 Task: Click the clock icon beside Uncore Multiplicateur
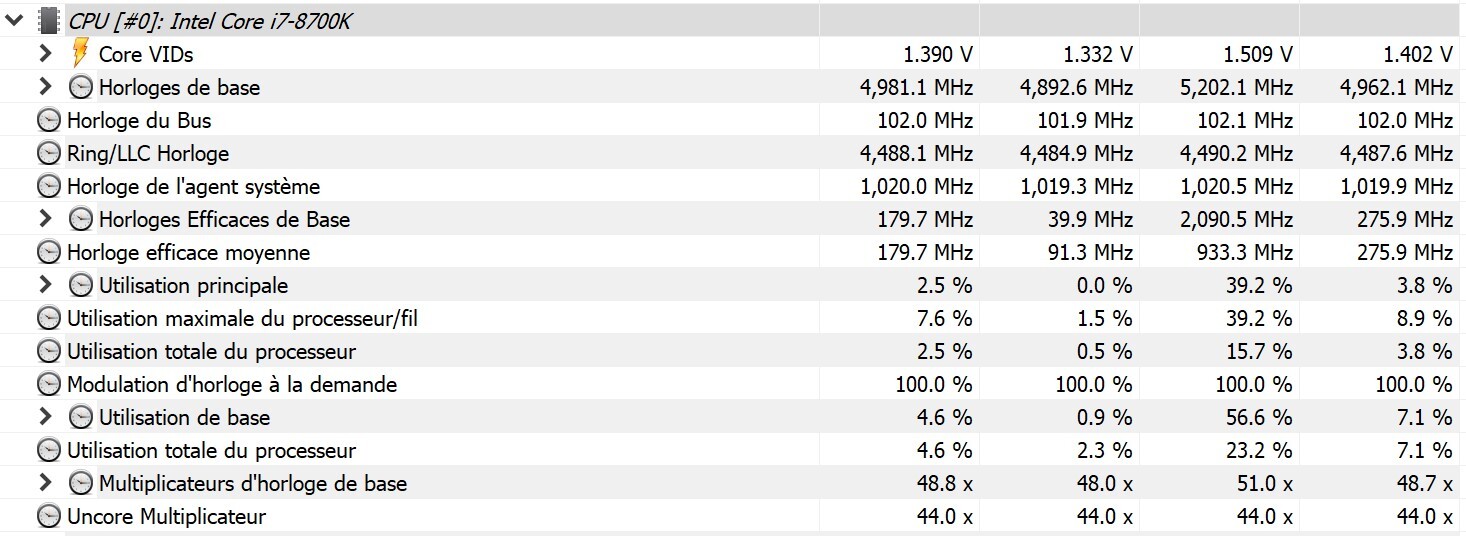coord(48,516)
